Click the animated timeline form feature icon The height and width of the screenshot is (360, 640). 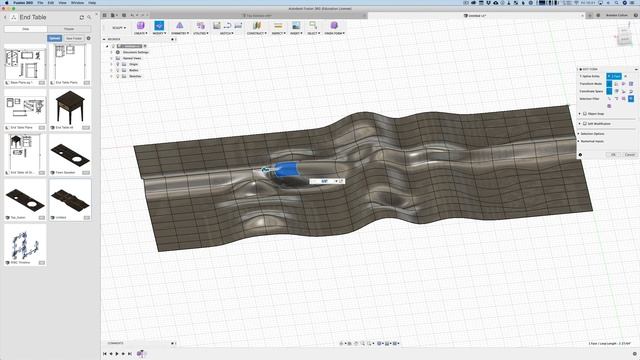click(141, 353)
